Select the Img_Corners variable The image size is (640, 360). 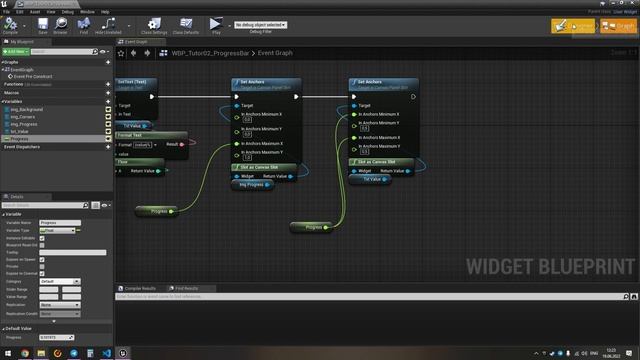pos(22,117)
